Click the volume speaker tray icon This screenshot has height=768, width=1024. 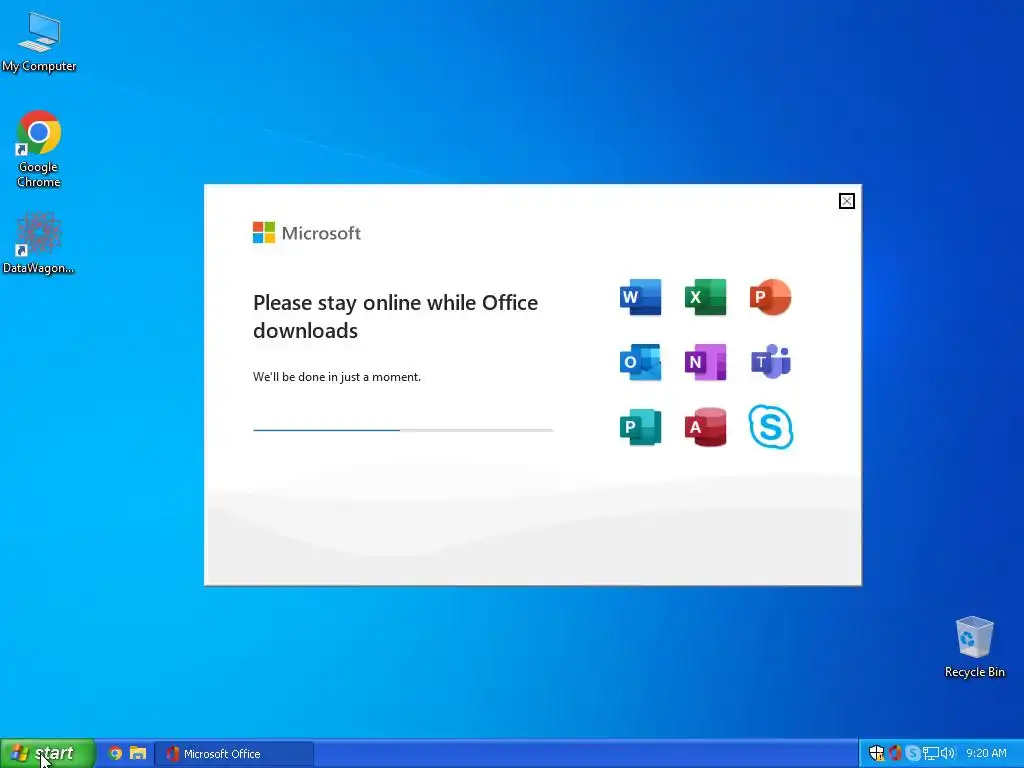pos(948,753)
